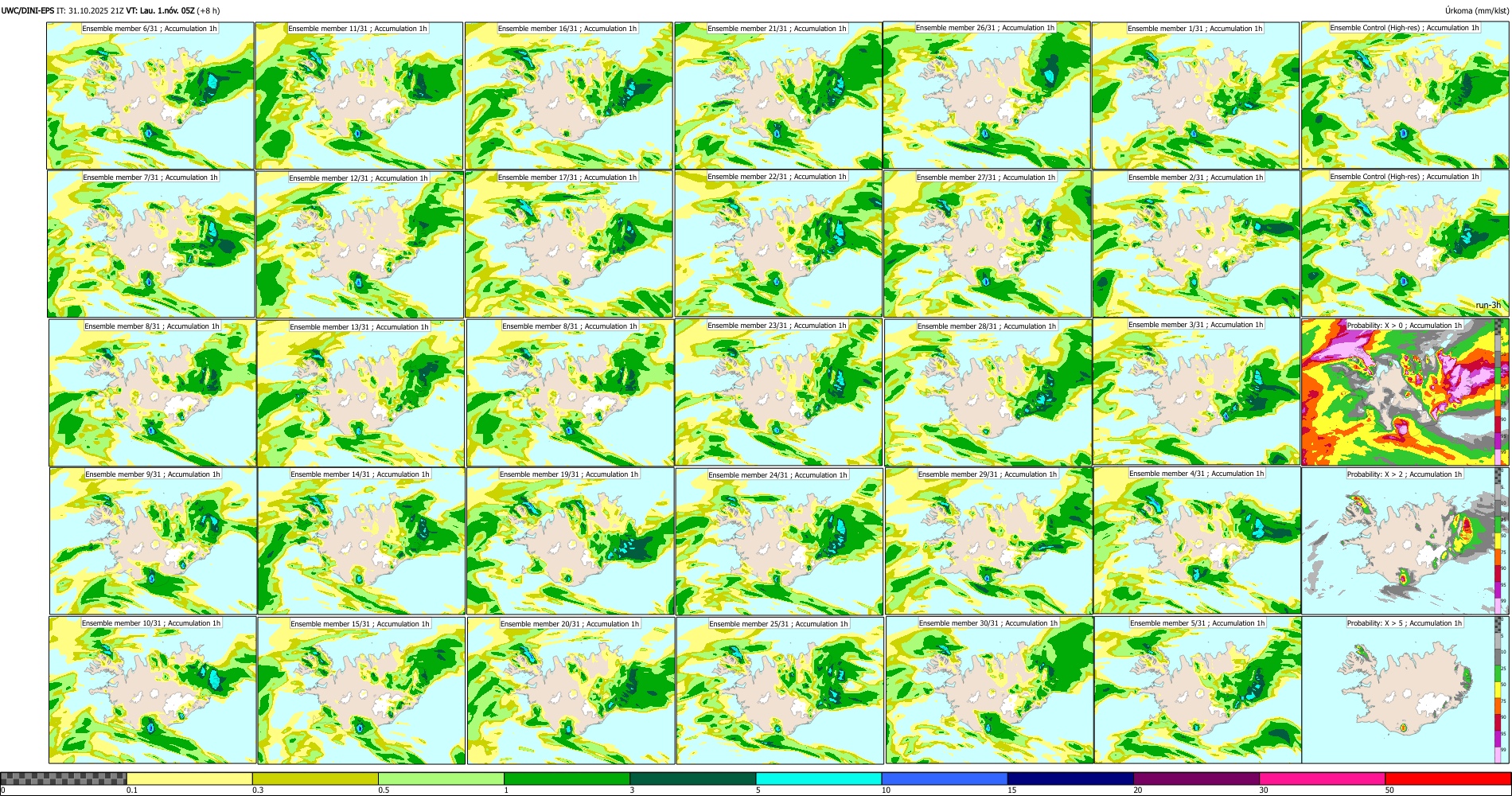Viewport: 1512px width, 796px height.
Task: Select the Ensemble member 22/31 map
Action: point(778,243)
